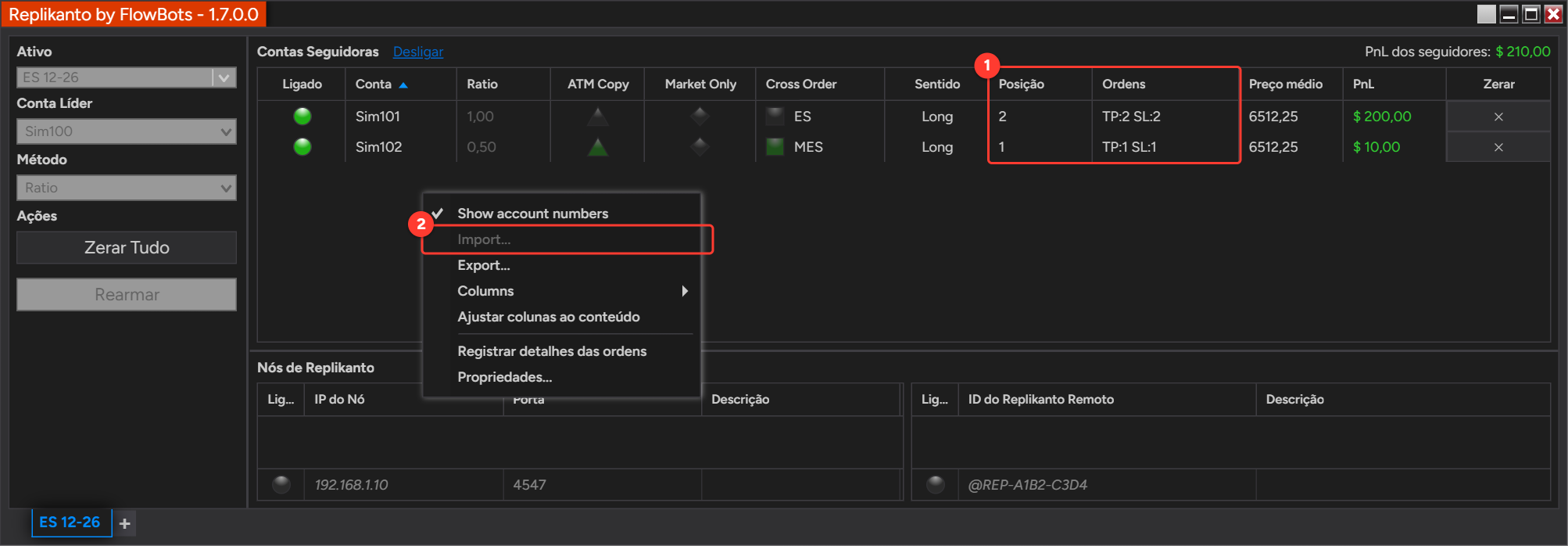The width and height of the screenshot is (1568, 546).
Task: Click the $ 200,00 PnL value
Action: [x=1382, y=117]
